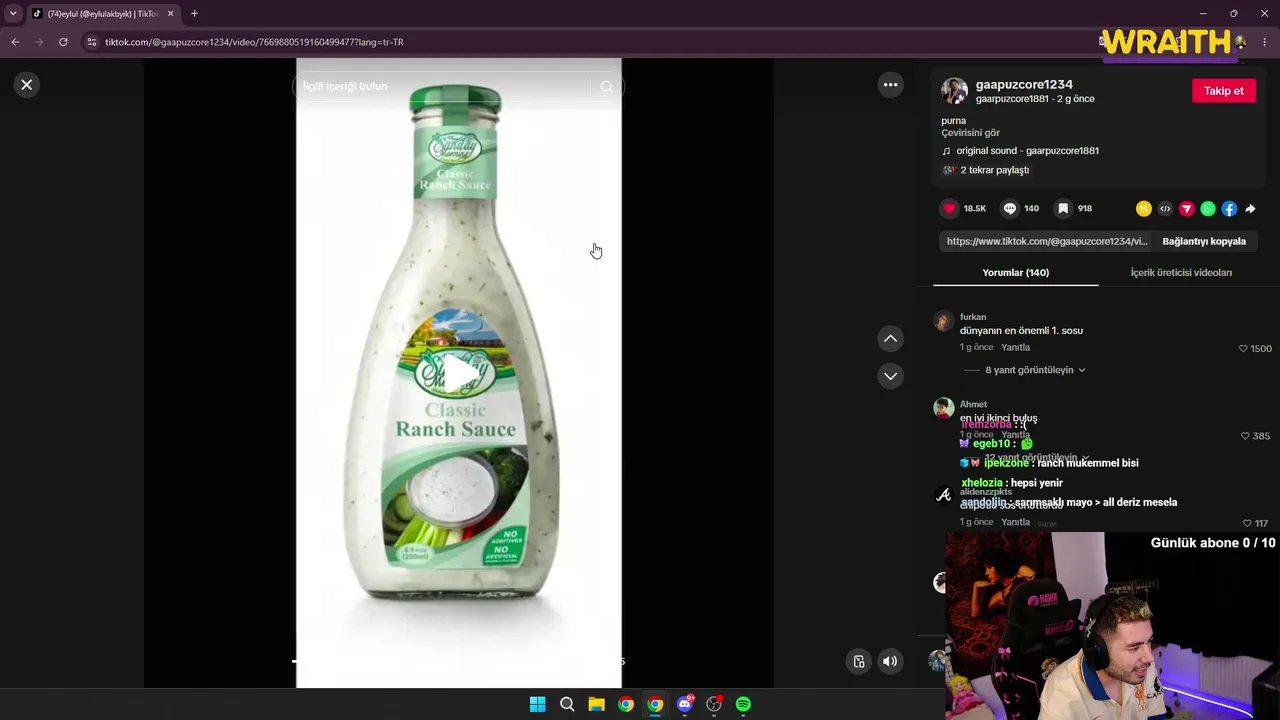1280x720 pixels.
Task: Close the TikTok browser tab
Action: 170,14
